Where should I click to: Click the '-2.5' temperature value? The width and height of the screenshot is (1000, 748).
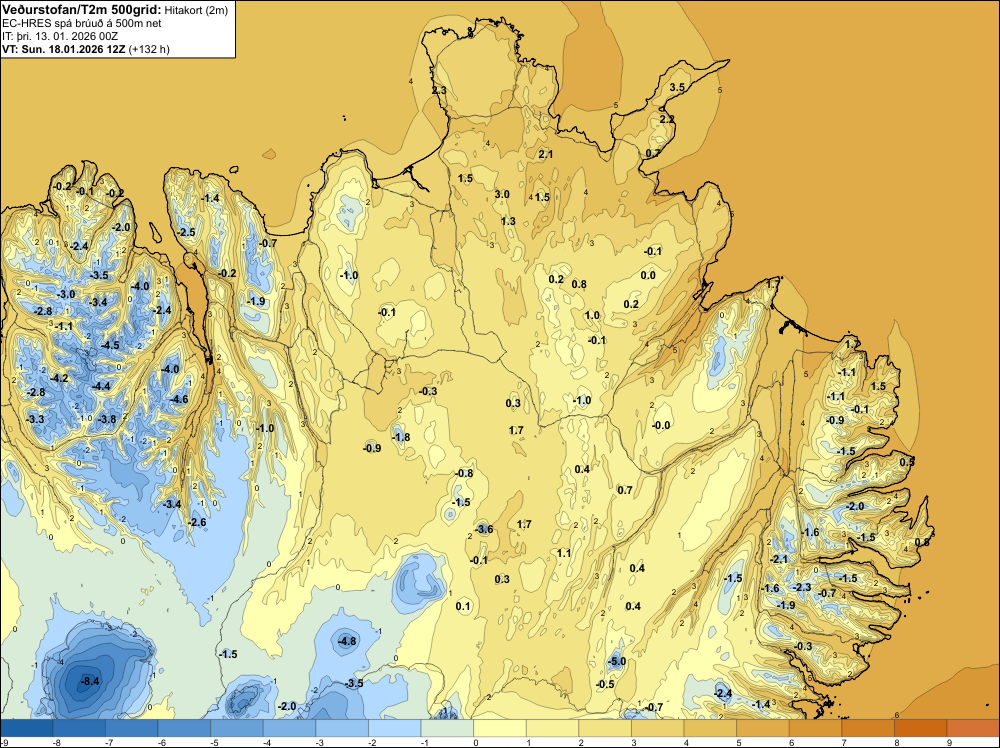coord(187,232)
